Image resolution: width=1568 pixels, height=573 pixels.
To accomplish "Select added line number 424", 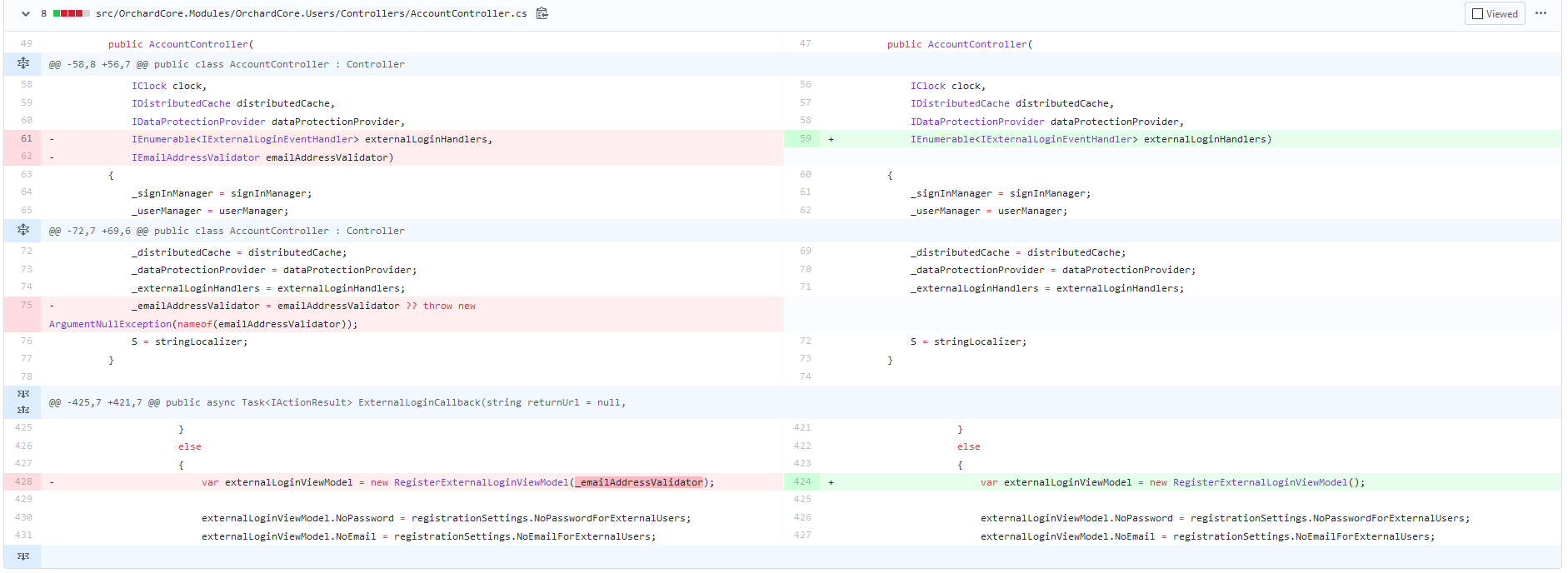I will point(802,481).
